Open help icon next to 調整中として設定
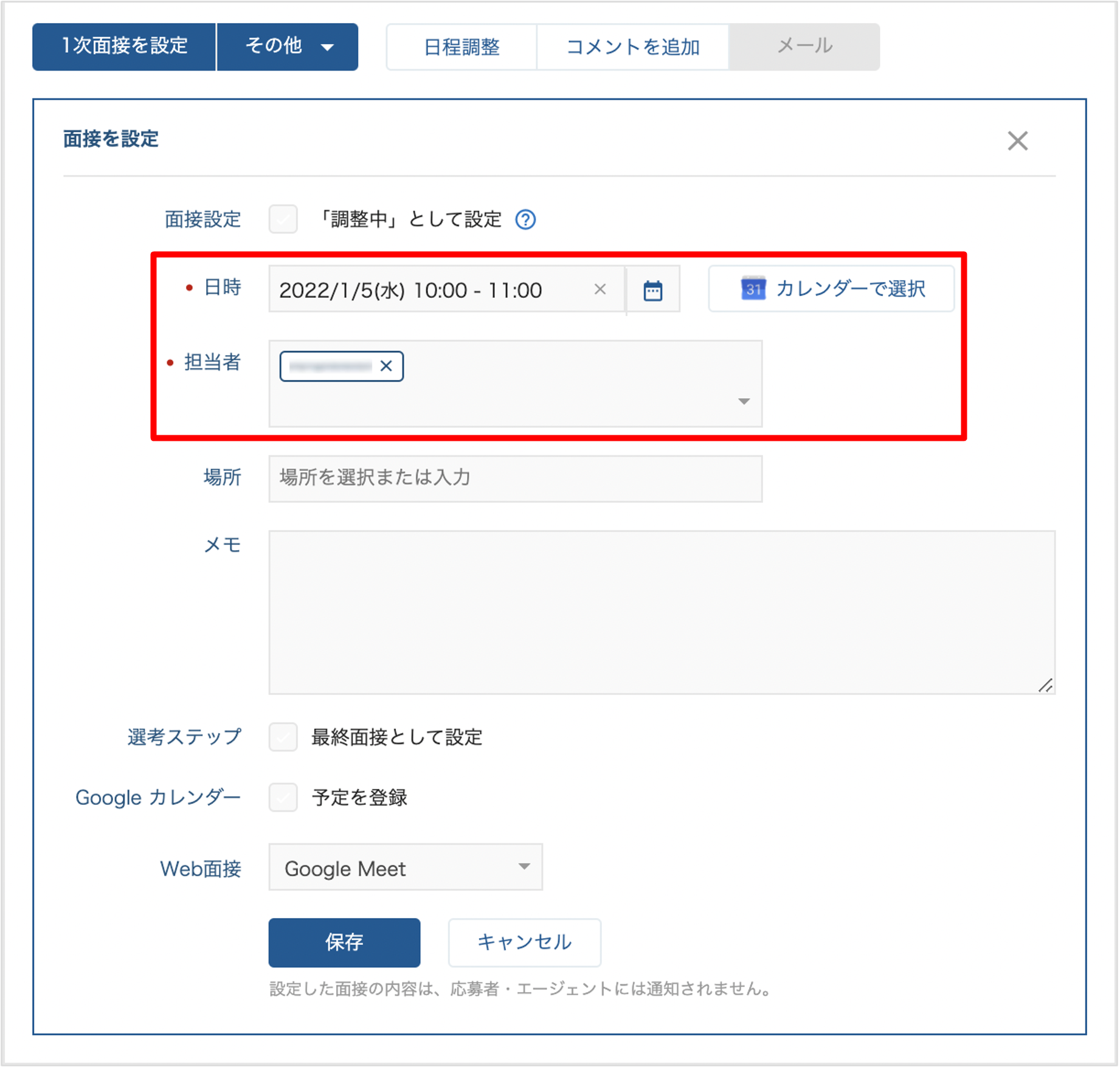1120x1067 pixels. 525,219
